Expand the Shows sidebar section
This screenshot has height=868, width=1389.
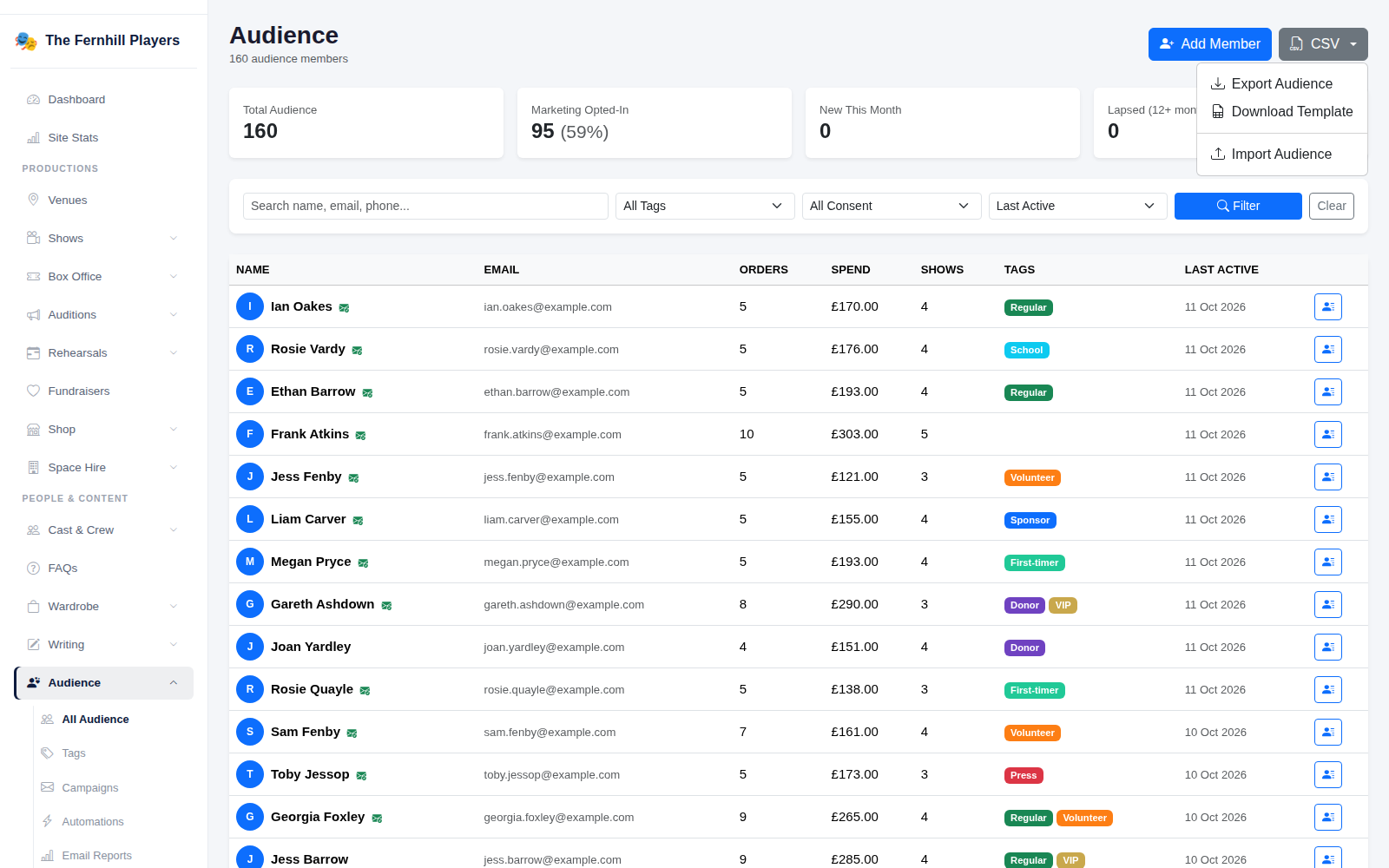coord(104,239)
